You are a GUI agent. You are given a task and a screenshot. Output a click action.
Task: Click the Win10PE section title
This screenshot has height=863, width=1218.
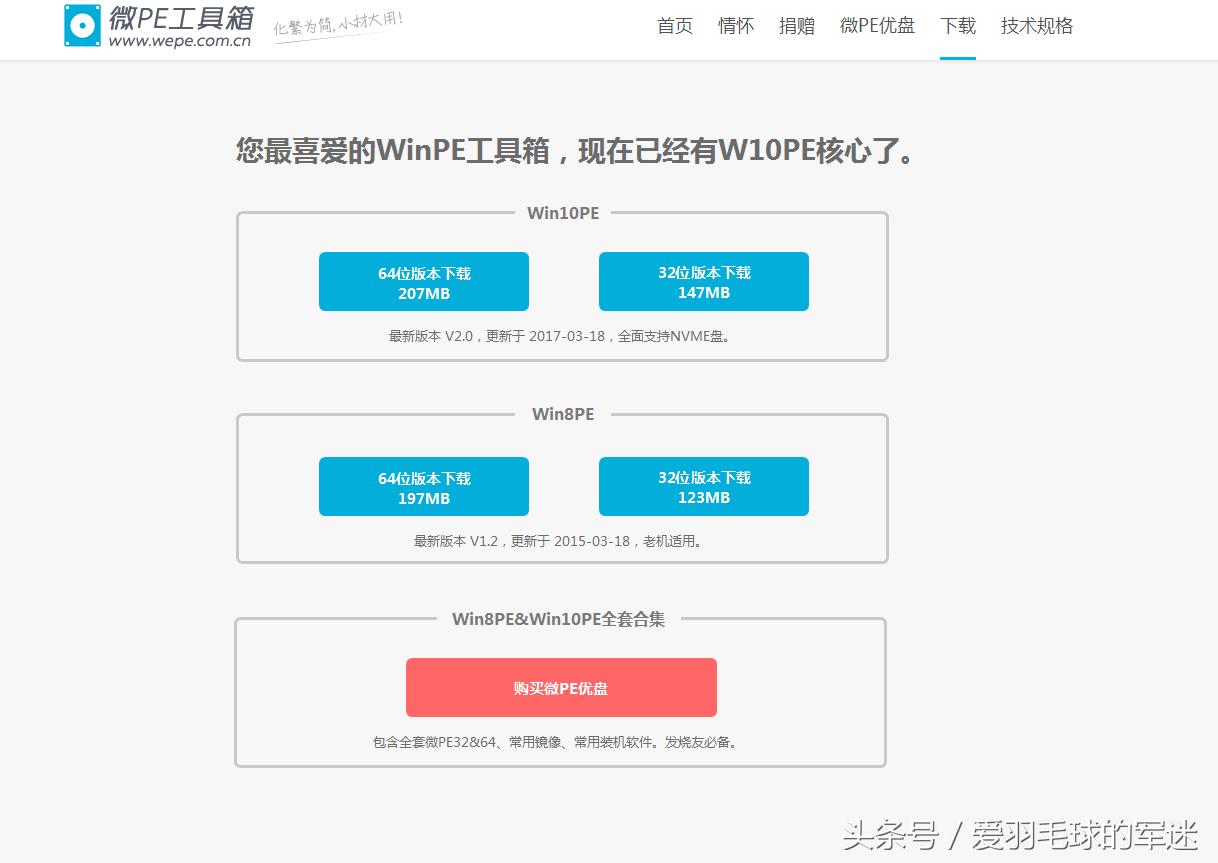562,213
